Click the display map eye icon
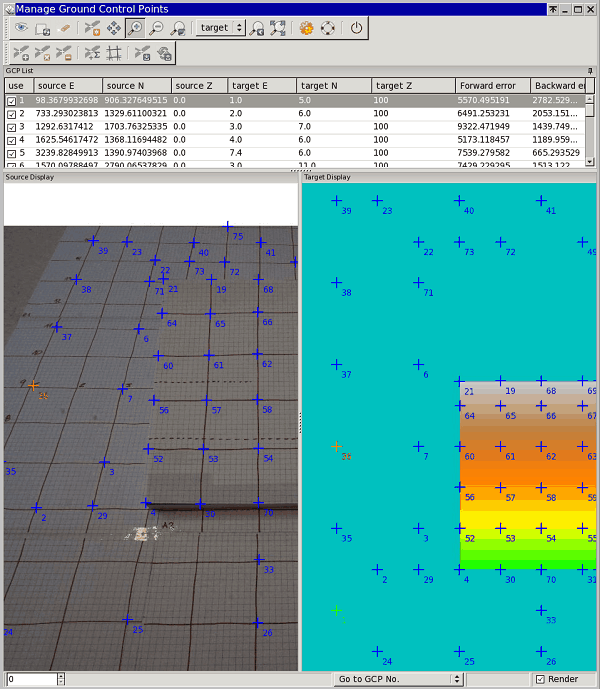Viewport: 600px width, 689px height. (x=21, y=28)
